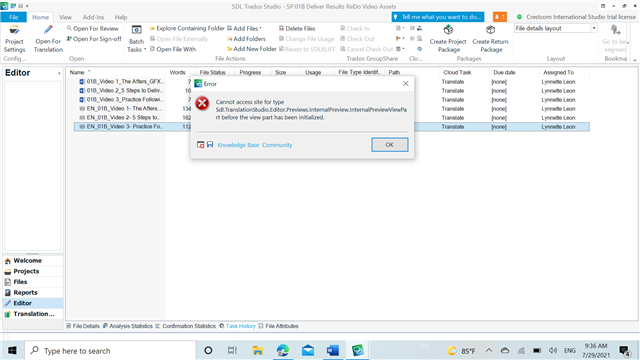Click Add New Folder
The height and width of the screenshot is (360, 640).
251,49
